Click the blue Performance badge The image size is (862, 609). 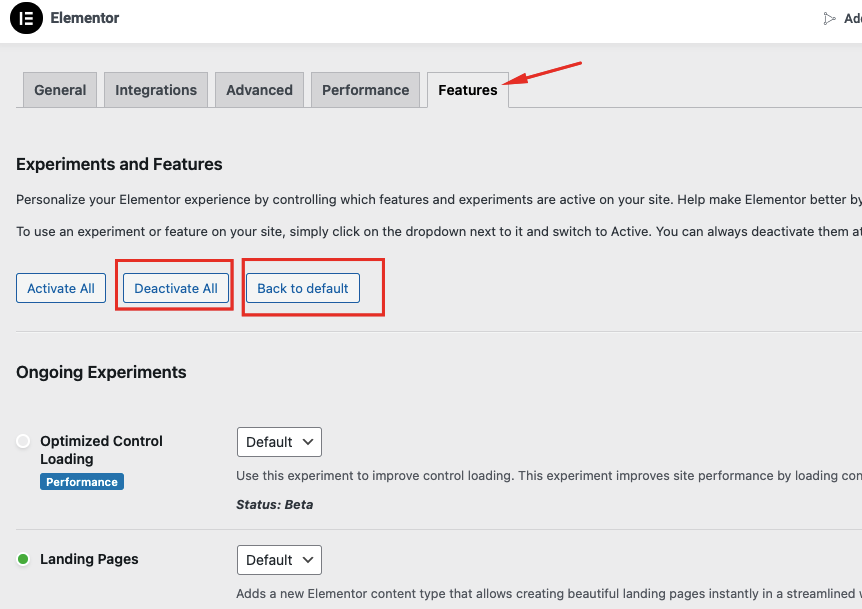[x=81, y=481]
